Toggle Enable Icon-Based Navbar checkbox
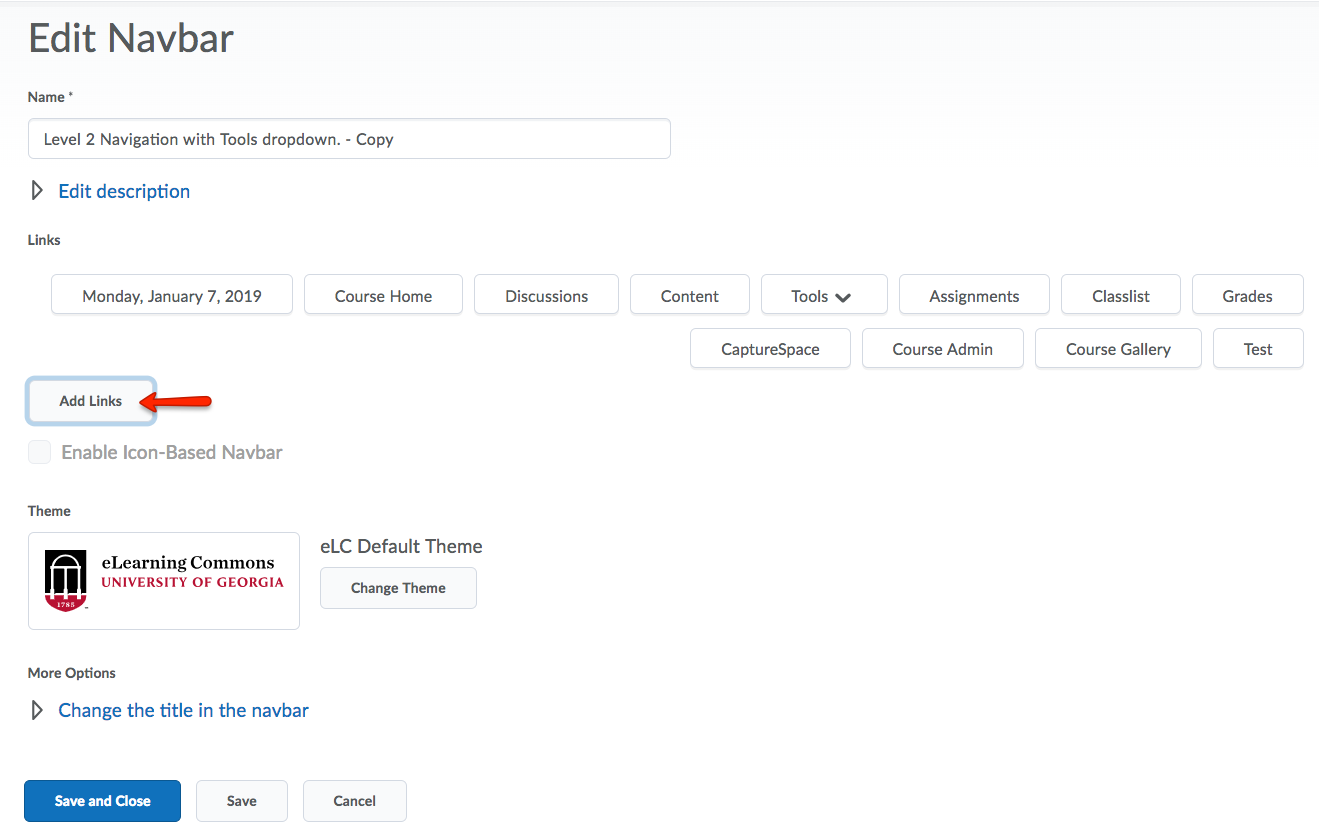This screenshot has width=1319, height=835. [40, 453]
